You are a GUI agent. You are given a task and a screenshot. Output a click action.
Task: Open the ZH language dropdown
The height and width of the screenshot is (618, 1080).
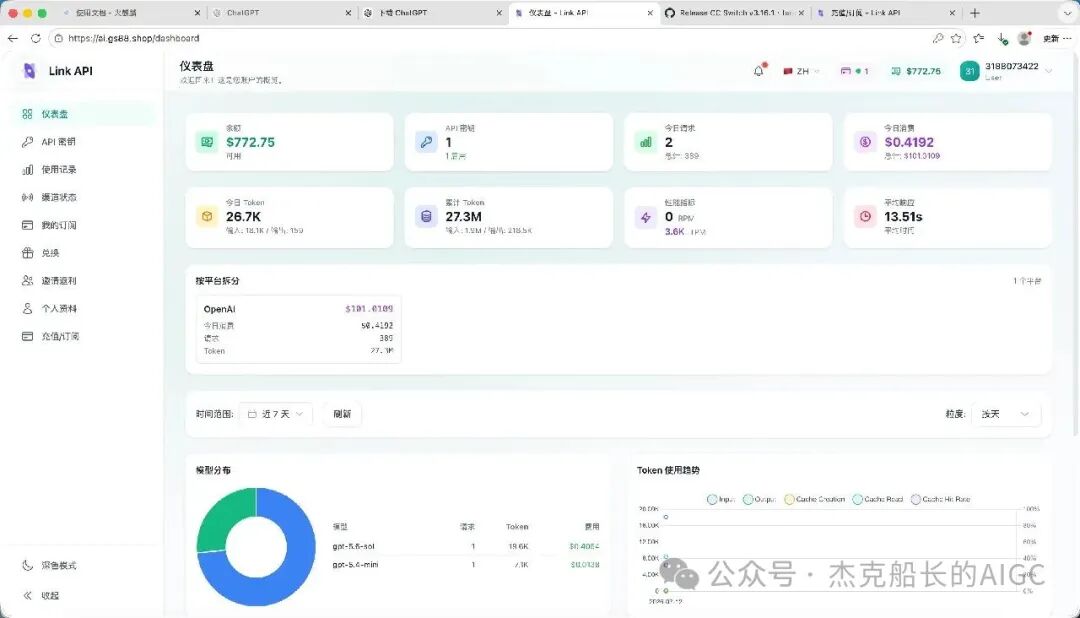pos(802,71)
